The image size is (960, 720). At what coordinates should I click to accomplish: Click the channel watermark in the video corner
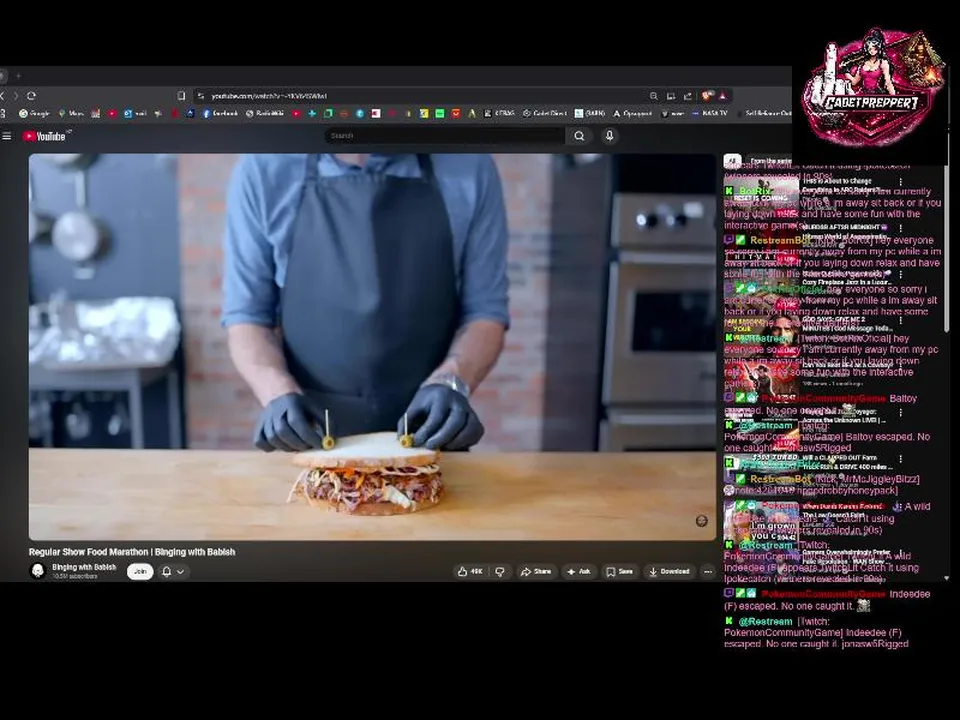[702, 520]
